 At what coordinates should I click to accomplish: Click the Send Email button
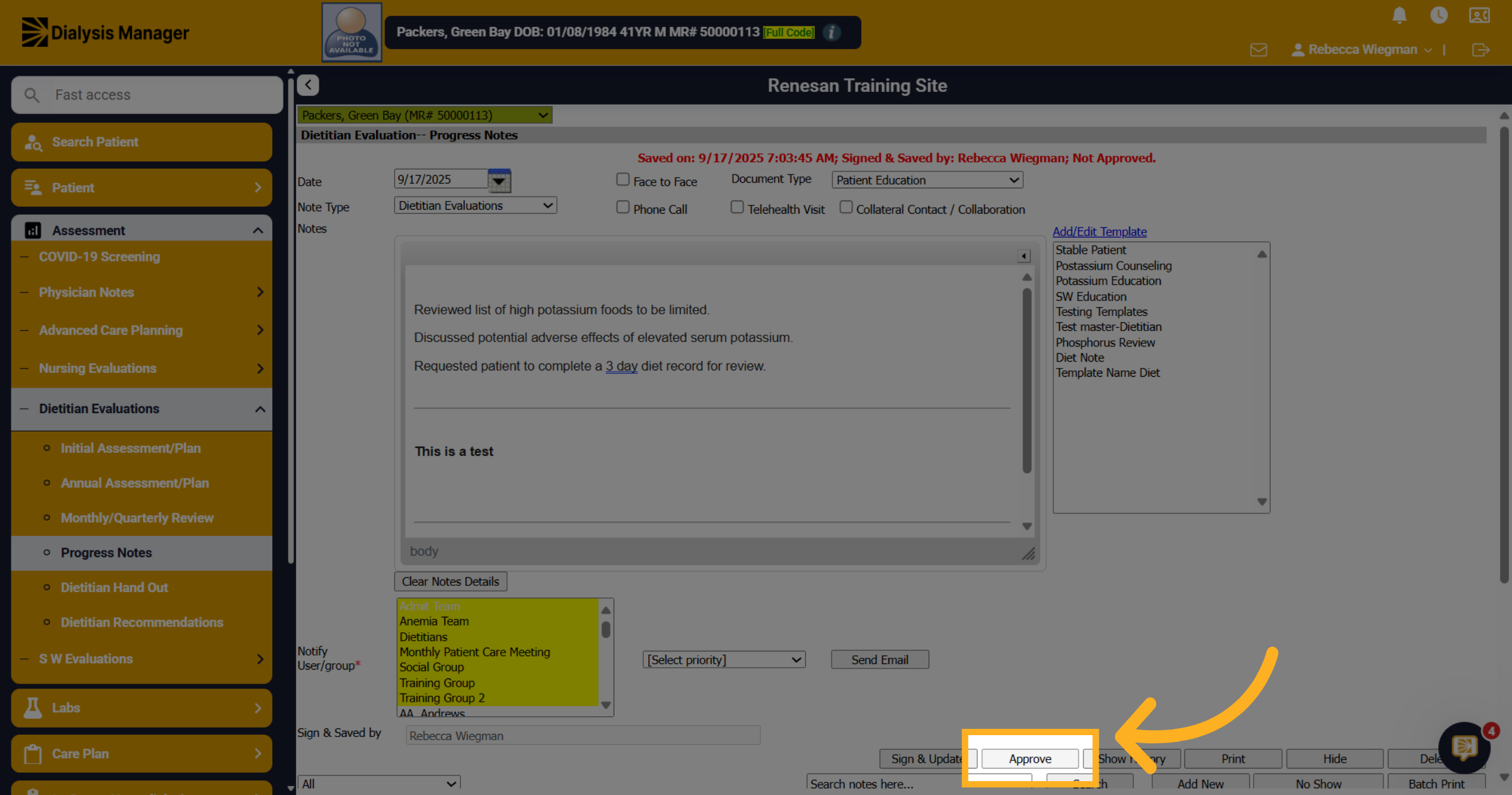879,660
